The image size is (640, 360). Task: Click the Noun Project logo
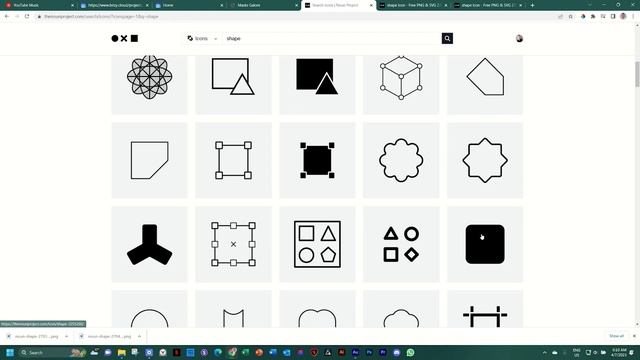tap(124, 38)
